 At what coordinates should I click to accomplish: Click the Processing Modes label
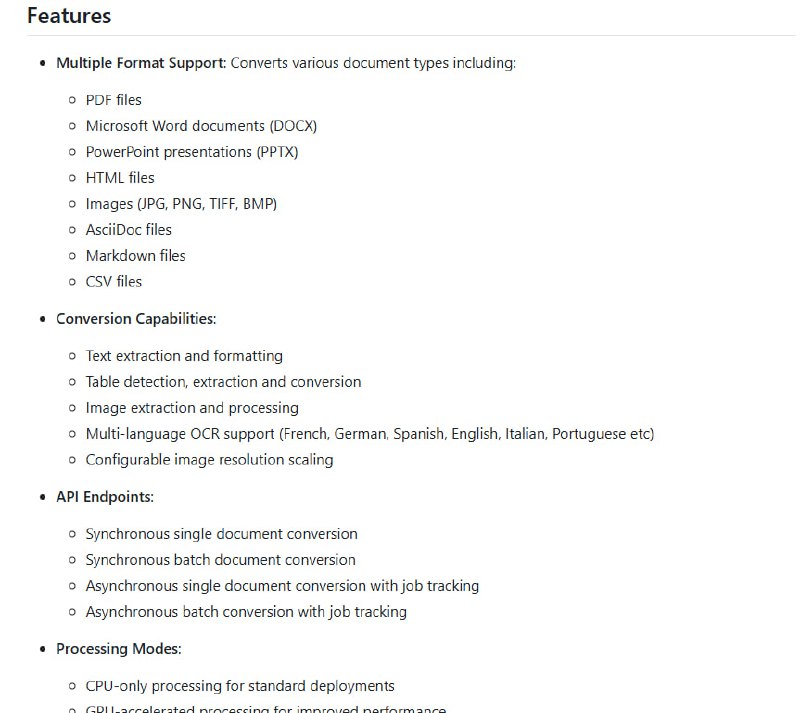click(x=119, y=649)
